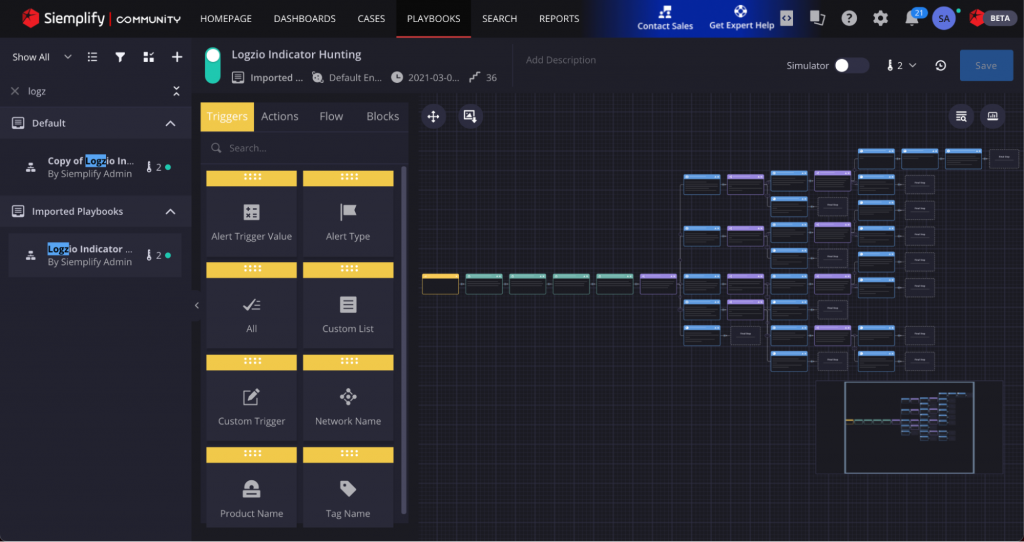Collapse the Imported Playbooks folder

pos(170,212)
